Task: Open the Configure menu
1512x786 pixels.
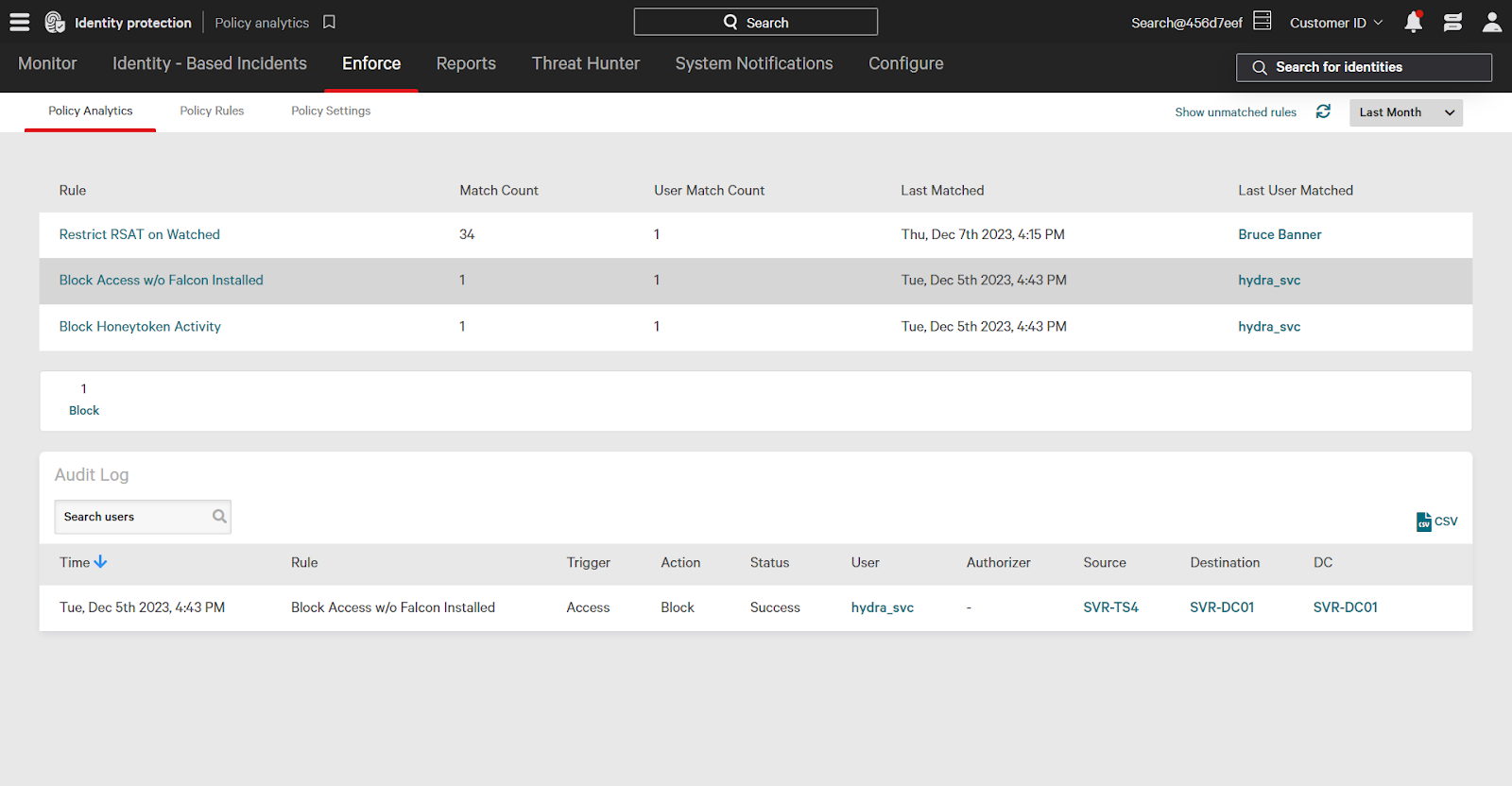Action: click(x=906, y=63)
